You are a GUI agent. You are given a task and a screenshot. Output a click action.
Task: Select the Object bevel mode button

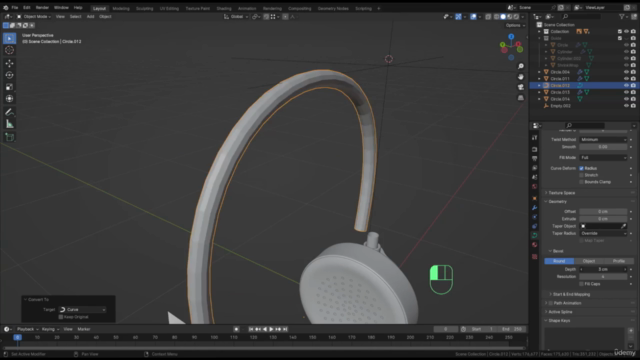point(589,261)
